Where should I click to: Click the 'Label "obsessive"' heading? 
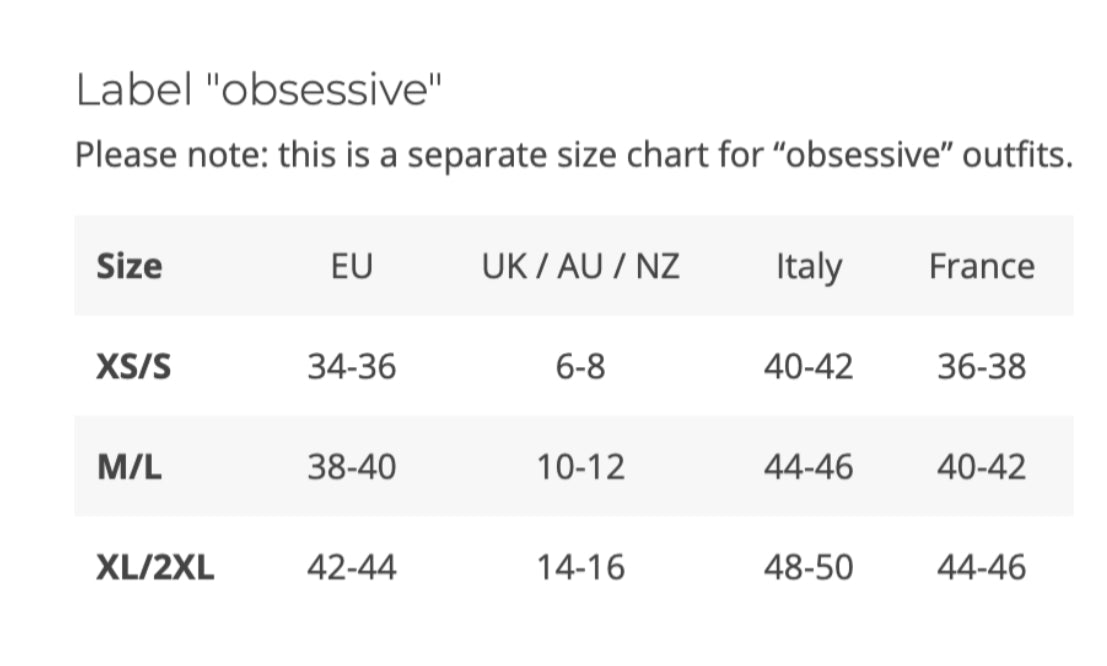click(259, 91)
